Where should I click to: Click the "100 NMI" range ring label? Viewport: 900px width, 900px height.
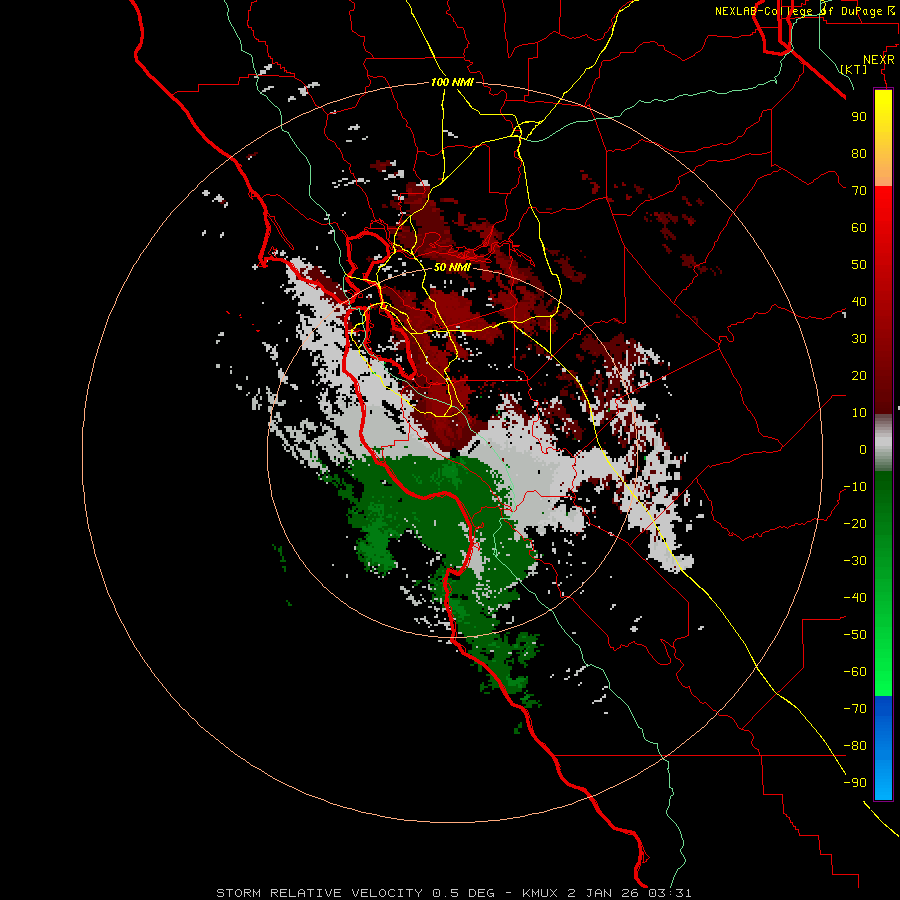pos(452,82)
